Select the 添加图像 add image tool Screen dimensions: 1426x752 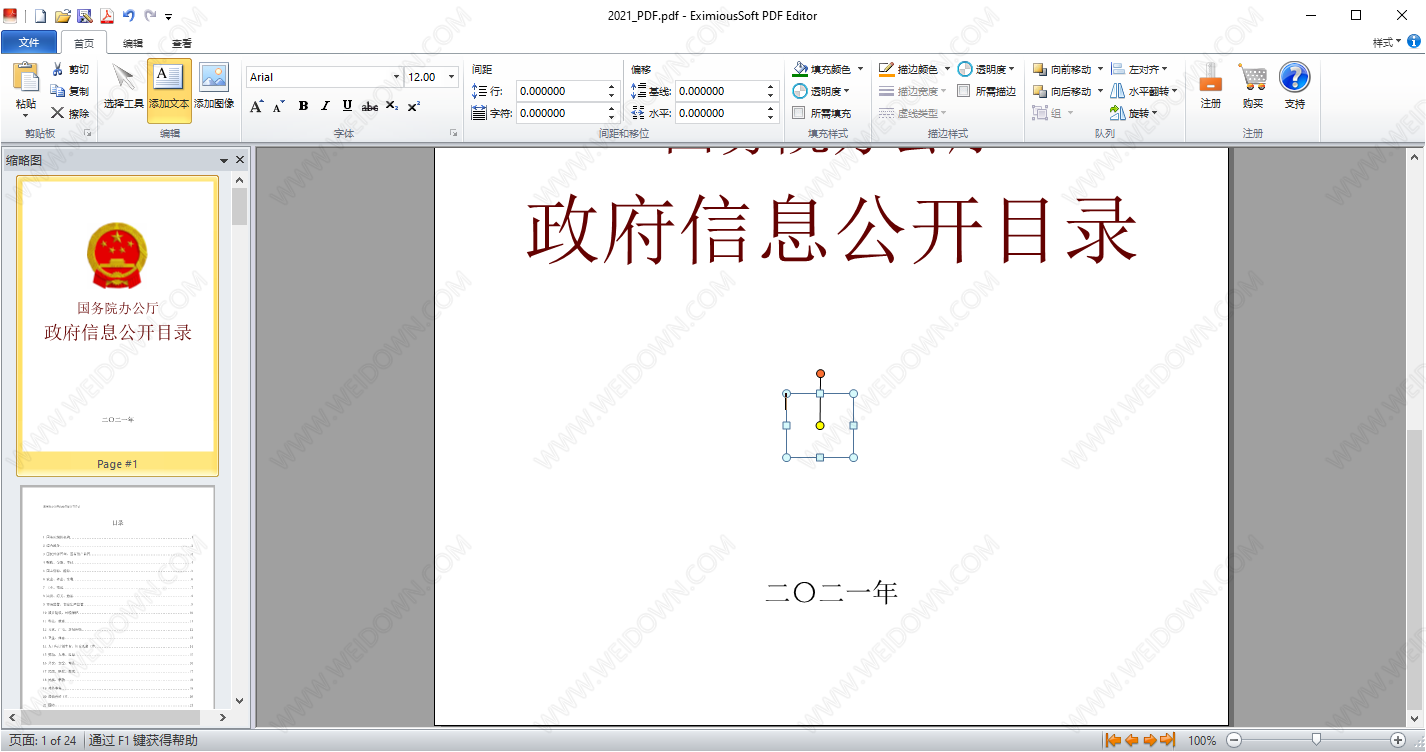(214, 90)
